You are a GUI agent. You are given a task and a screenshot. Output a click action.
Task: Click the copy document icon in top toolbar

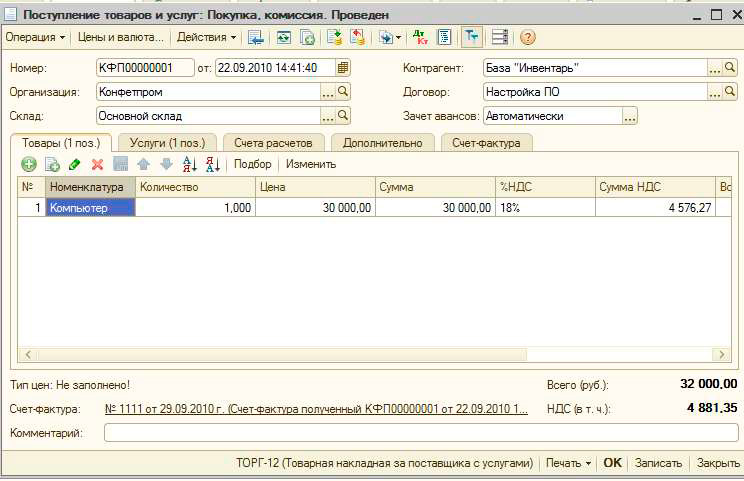coord(307,37)
